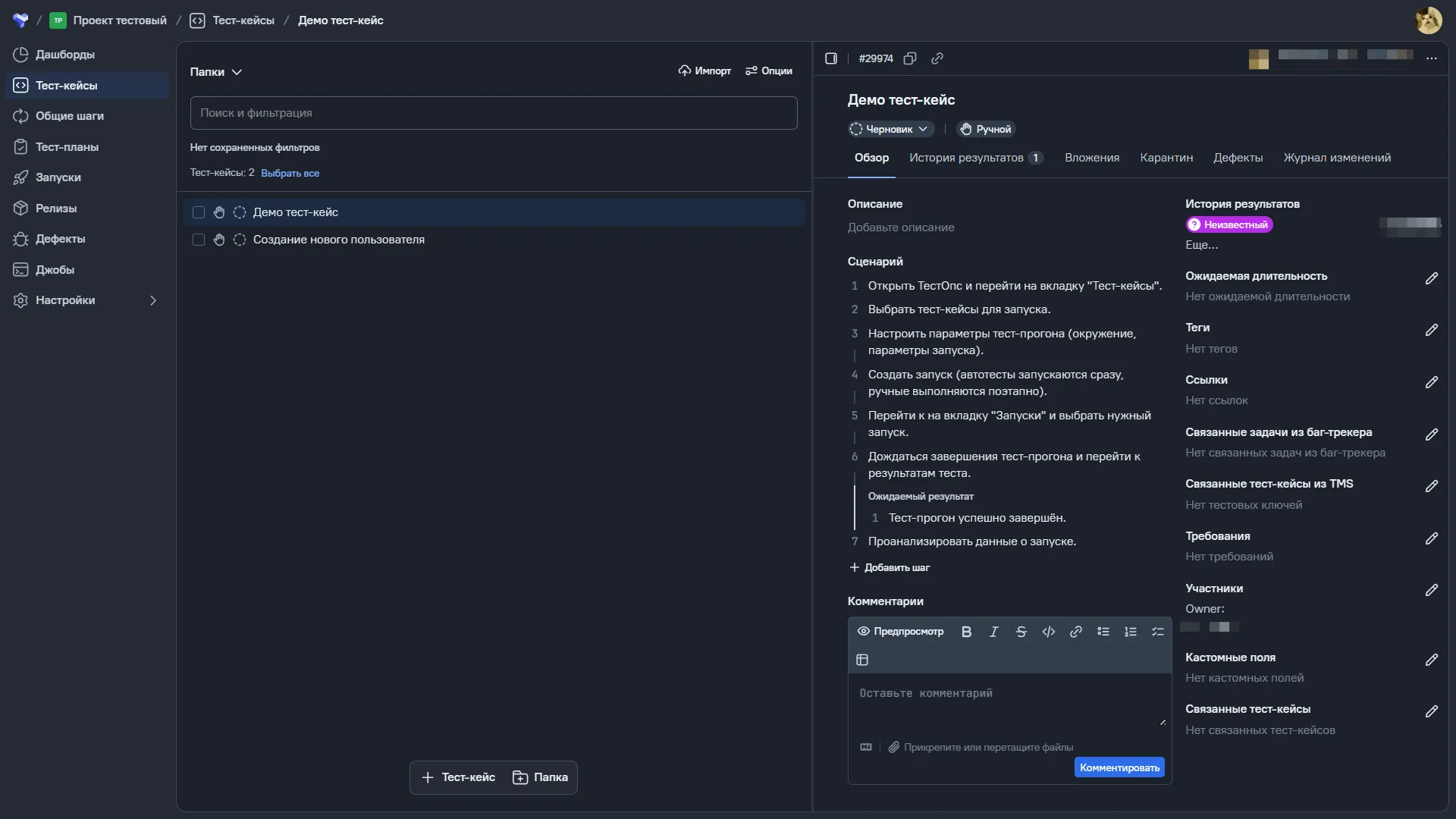Toggle bold formatting in comment editor
Screen dimensions: 1456x819
coord(966,632)
